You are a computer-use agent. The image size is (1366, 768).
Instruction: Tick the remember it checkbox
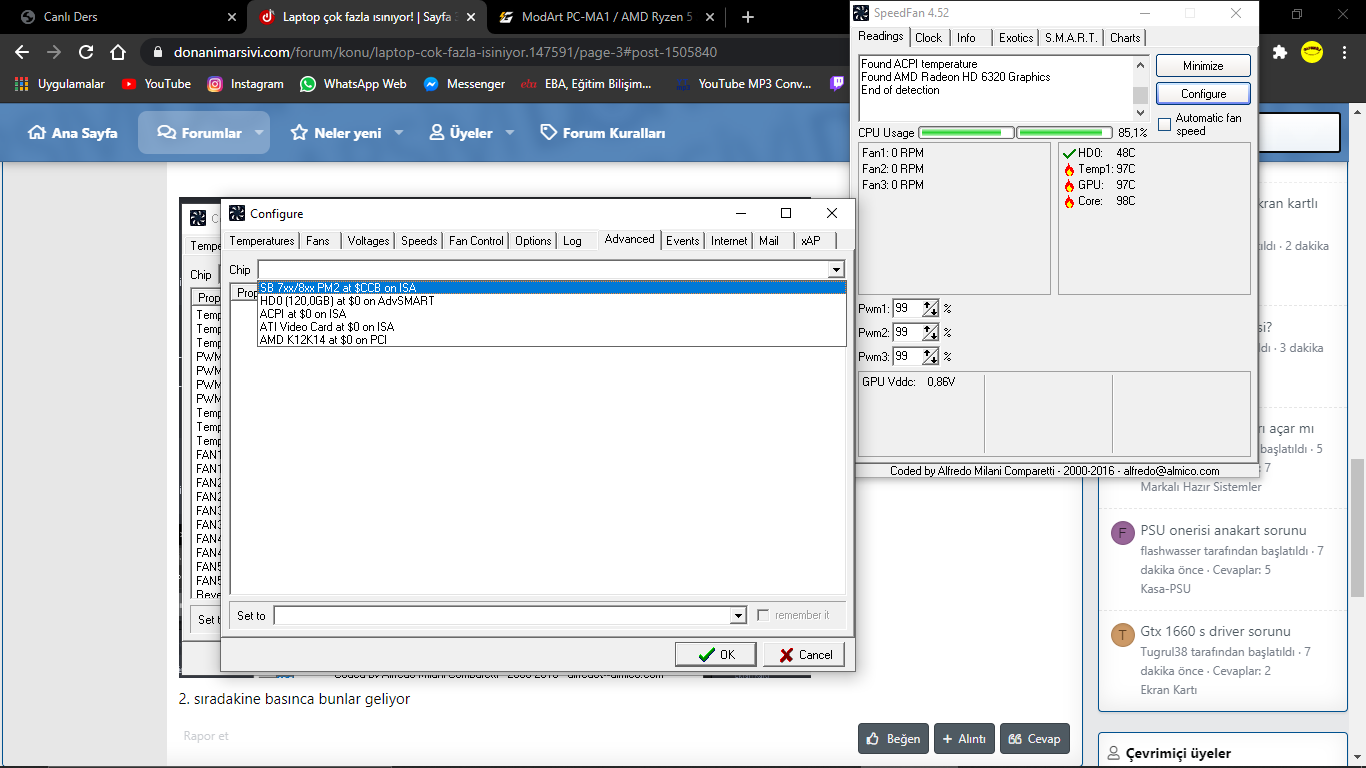pos(764,615)
